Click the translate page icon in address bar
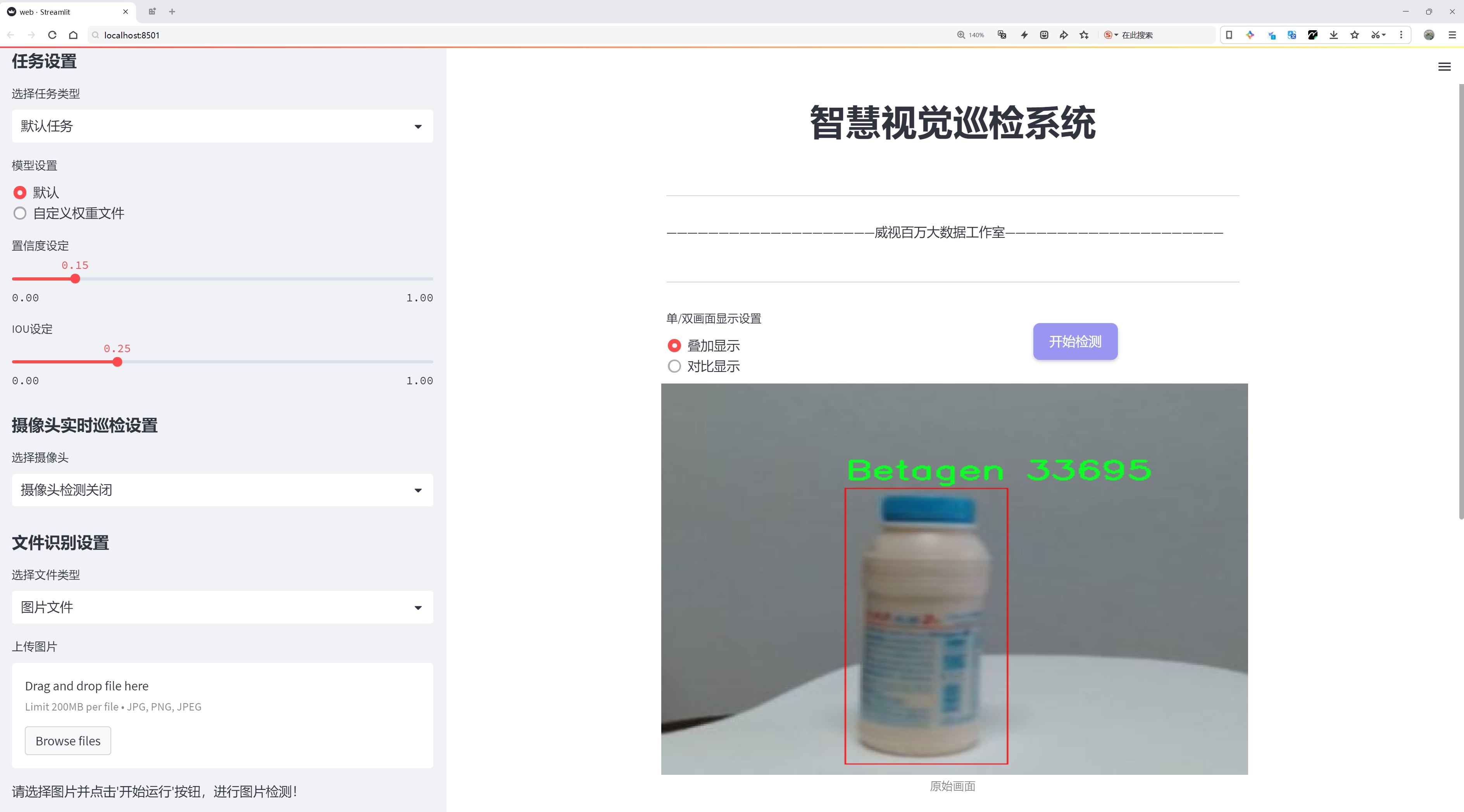 (x=1002, y=35)
